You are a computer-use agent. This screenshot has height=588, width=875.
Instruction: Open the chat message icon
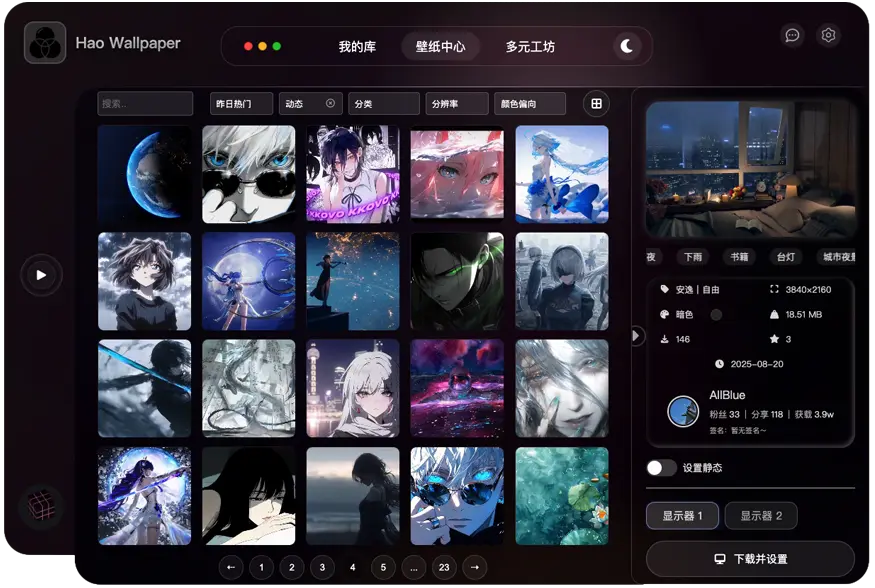792,36
